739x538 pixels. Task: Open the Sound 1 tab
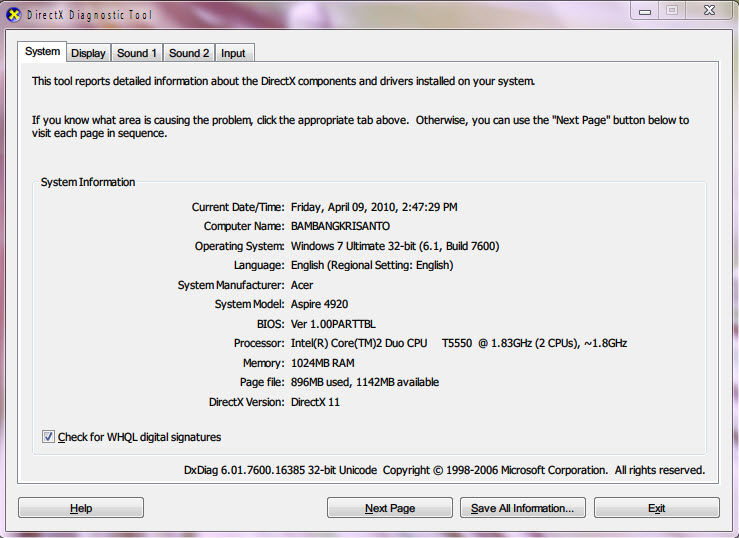pos(137,53)
